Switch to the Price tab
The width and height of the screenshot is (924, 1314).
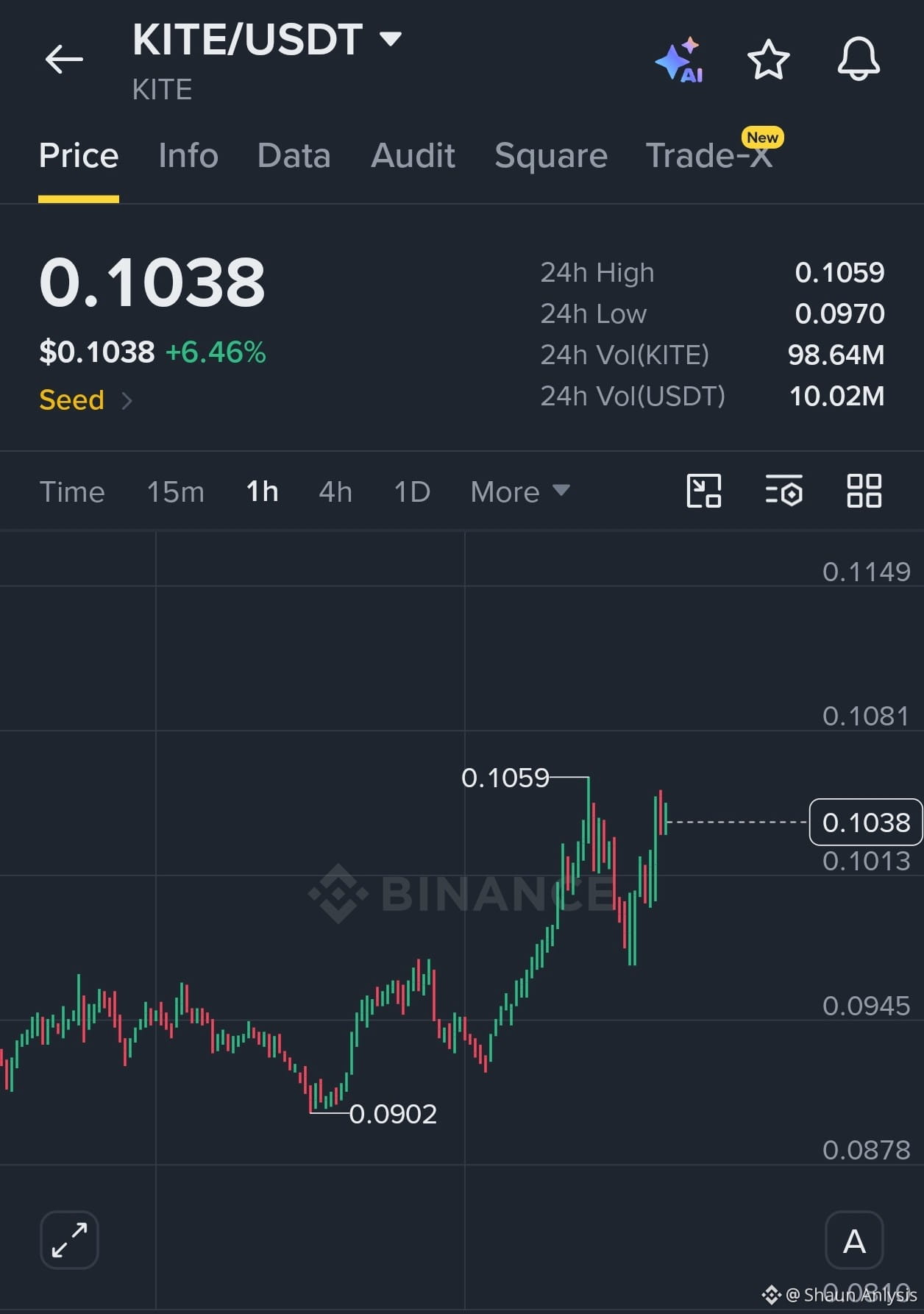coord(79,156)
